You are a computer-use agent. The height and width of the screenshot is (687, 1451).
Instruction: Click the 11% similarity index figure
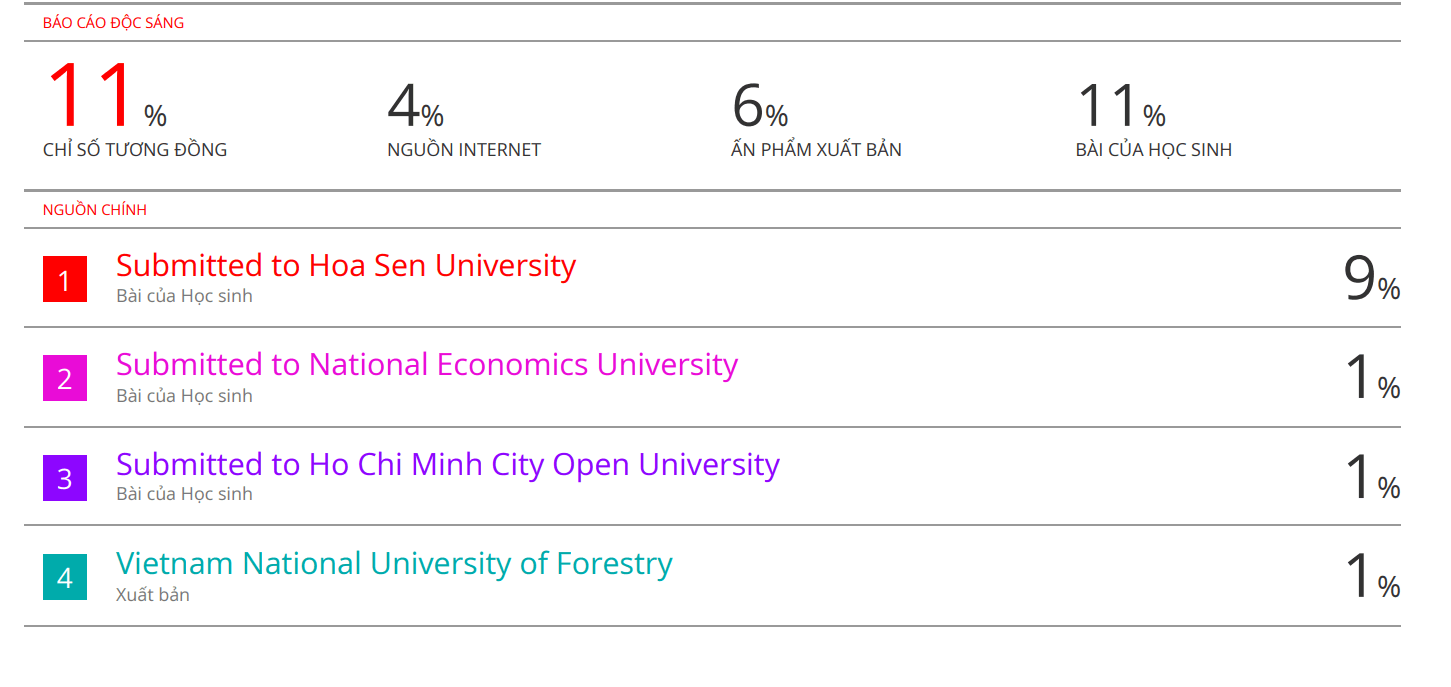coord(106,97)
